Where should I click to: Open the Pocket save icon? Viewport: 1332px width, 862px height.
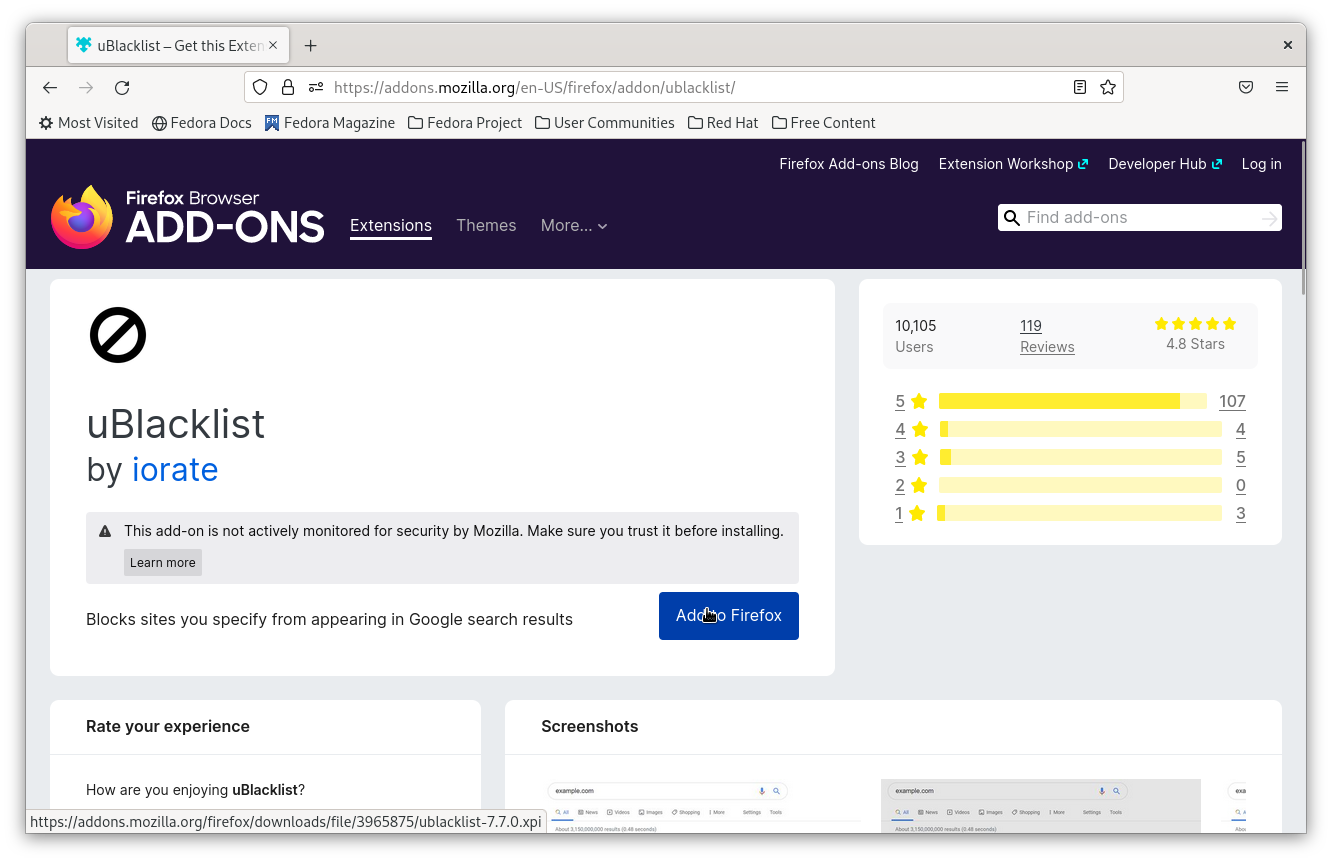click(x=1246, y=87)
